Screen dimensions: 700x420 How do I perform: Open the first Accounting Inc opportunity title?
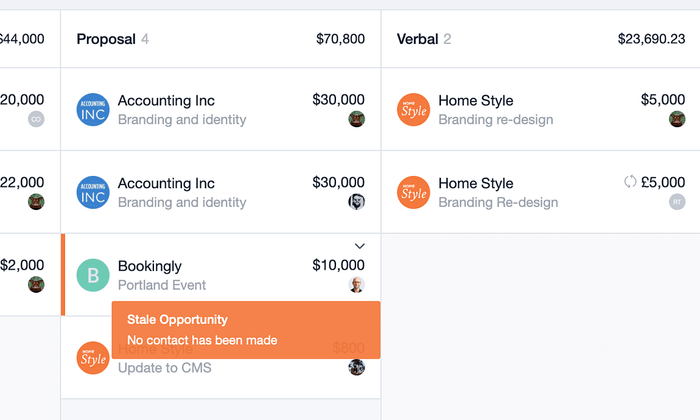[x=166, y=100]
